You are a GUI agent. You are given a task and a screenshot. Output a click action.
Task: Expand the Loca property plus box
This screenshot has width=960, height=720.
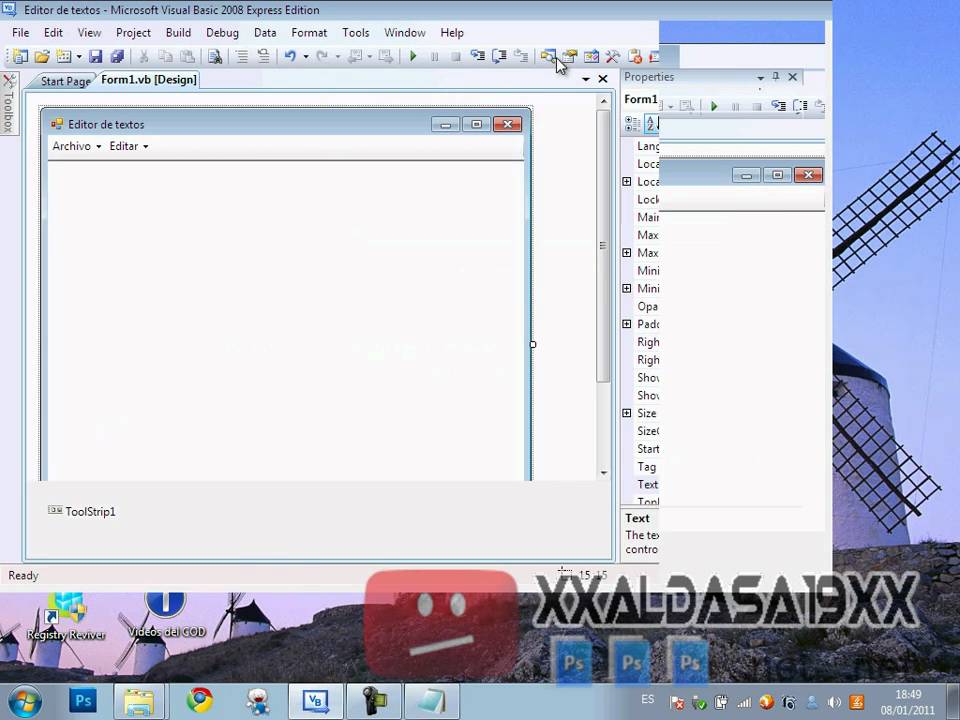[627, 181]
